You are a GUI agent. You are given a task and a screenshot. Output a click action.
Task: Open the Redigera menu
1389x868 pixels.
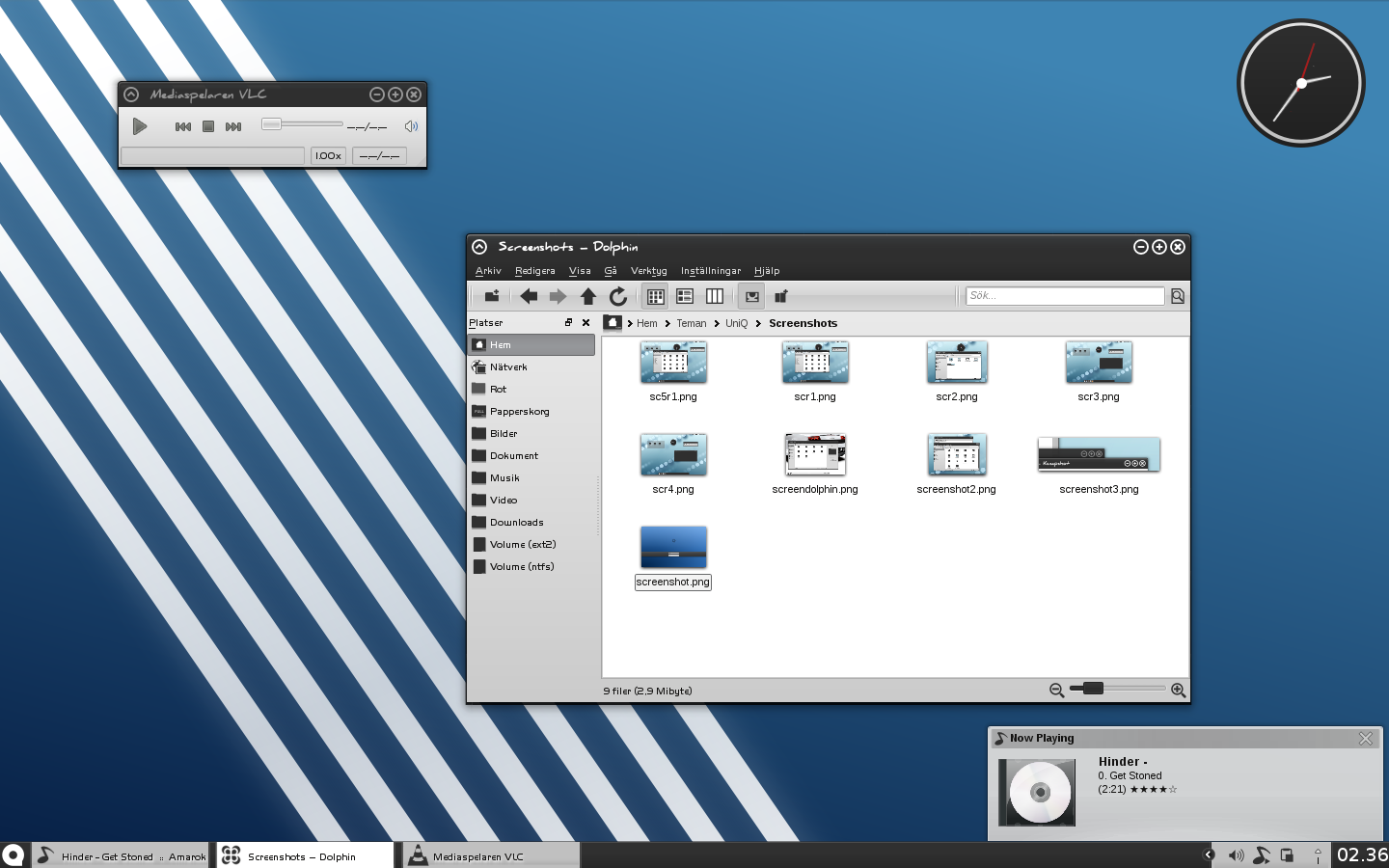(x=534, y=271)
